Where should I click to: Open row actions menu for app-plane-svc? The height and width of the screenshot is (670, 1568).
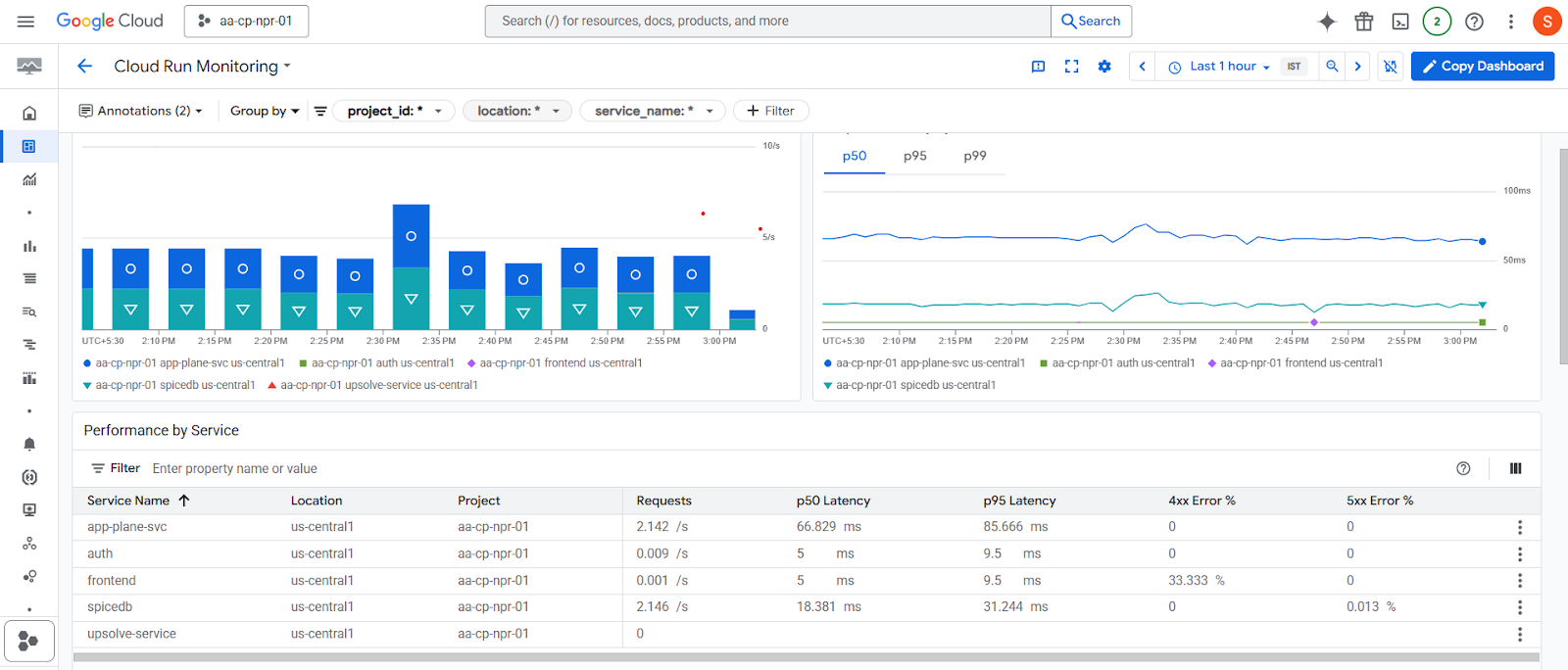(1520, 527)
